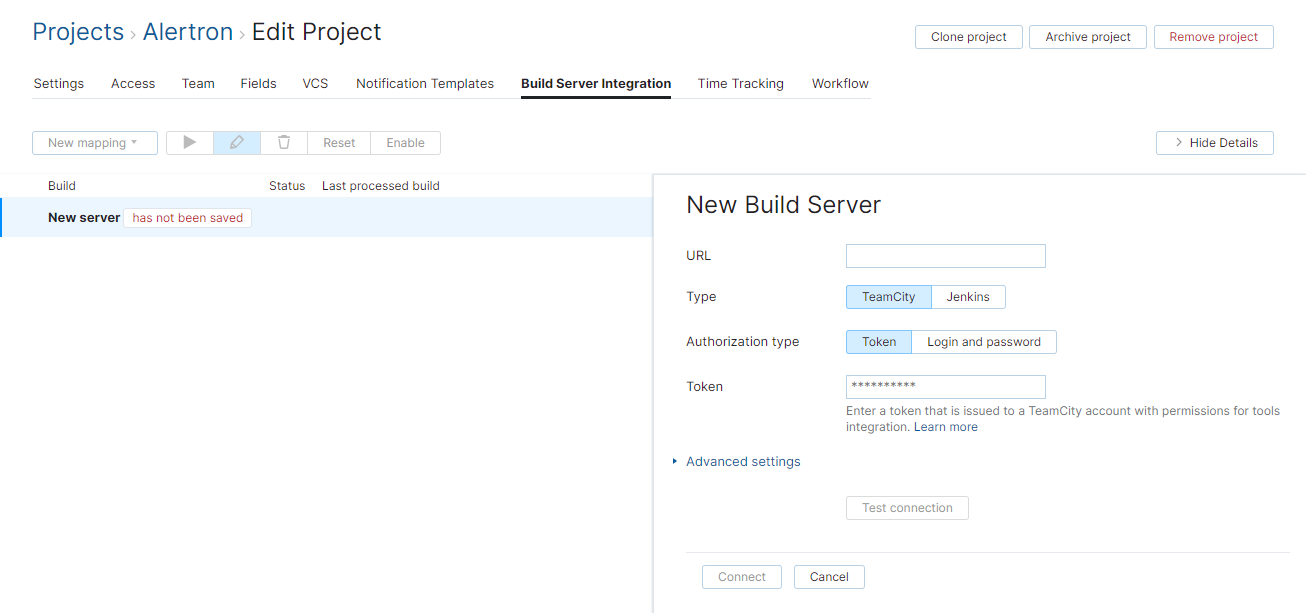Select the pencil edit mapping icon
This screenshot has height=613, width=1306.
tap(236, 142)
